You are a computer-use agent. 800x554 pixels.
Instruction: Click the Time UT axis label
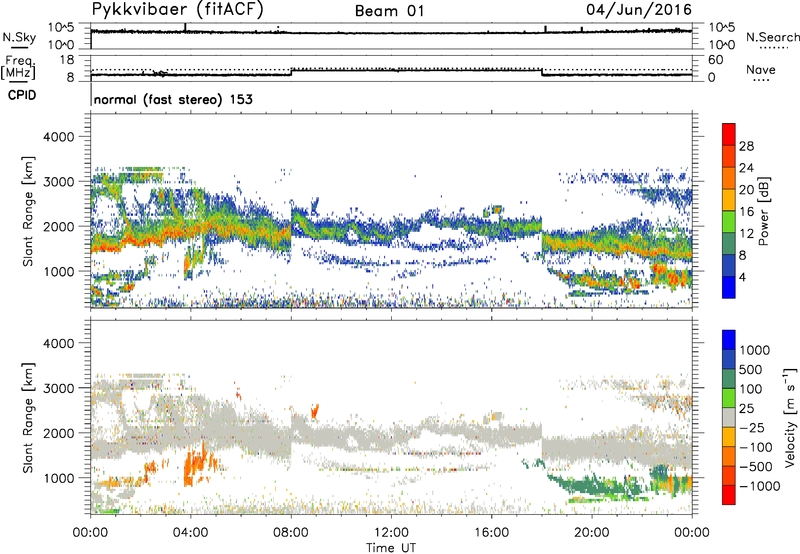click(x=391, y=548)
